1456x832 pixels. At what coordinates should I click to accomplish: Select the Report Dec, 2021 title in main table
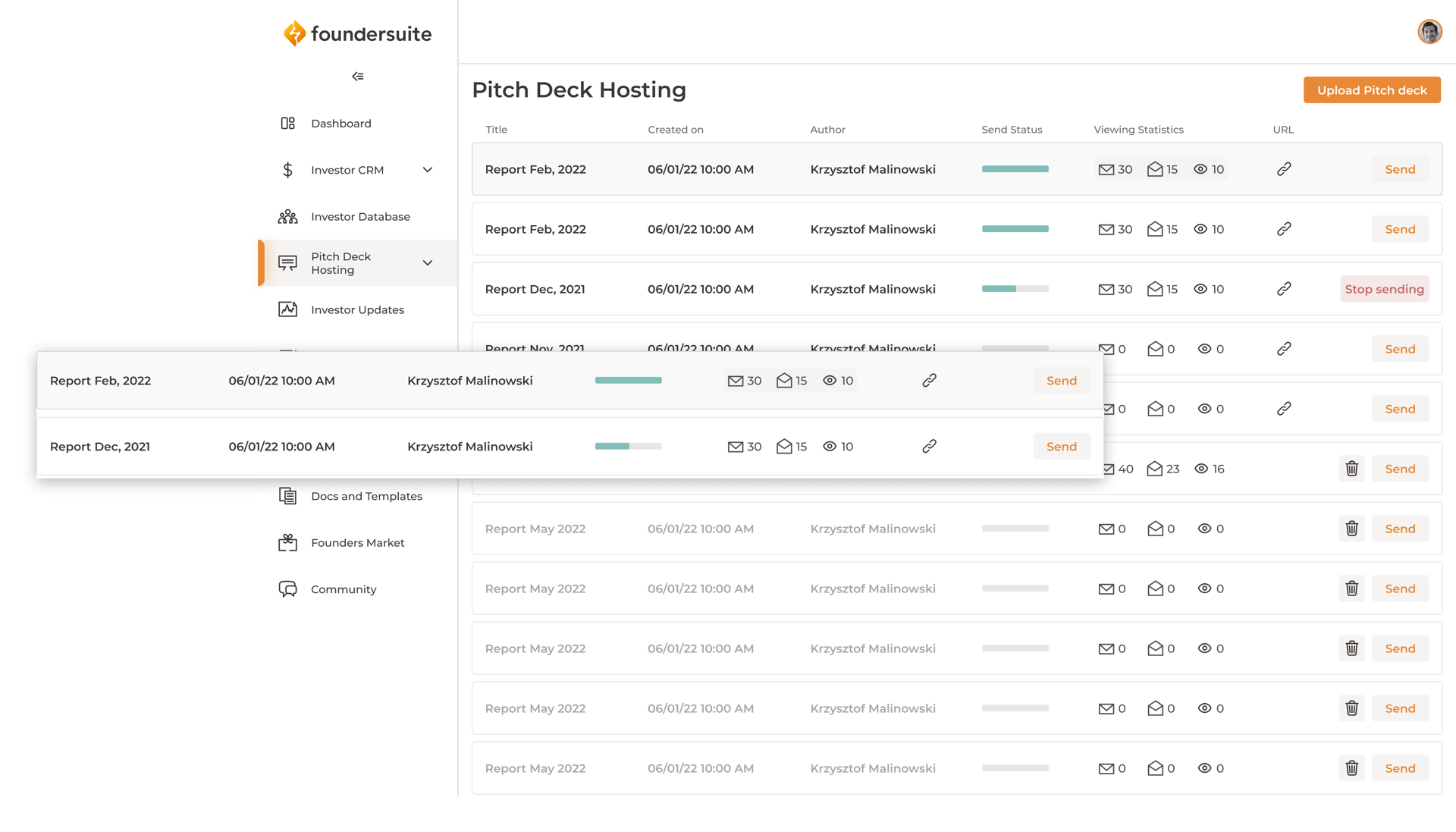(535, 289)
